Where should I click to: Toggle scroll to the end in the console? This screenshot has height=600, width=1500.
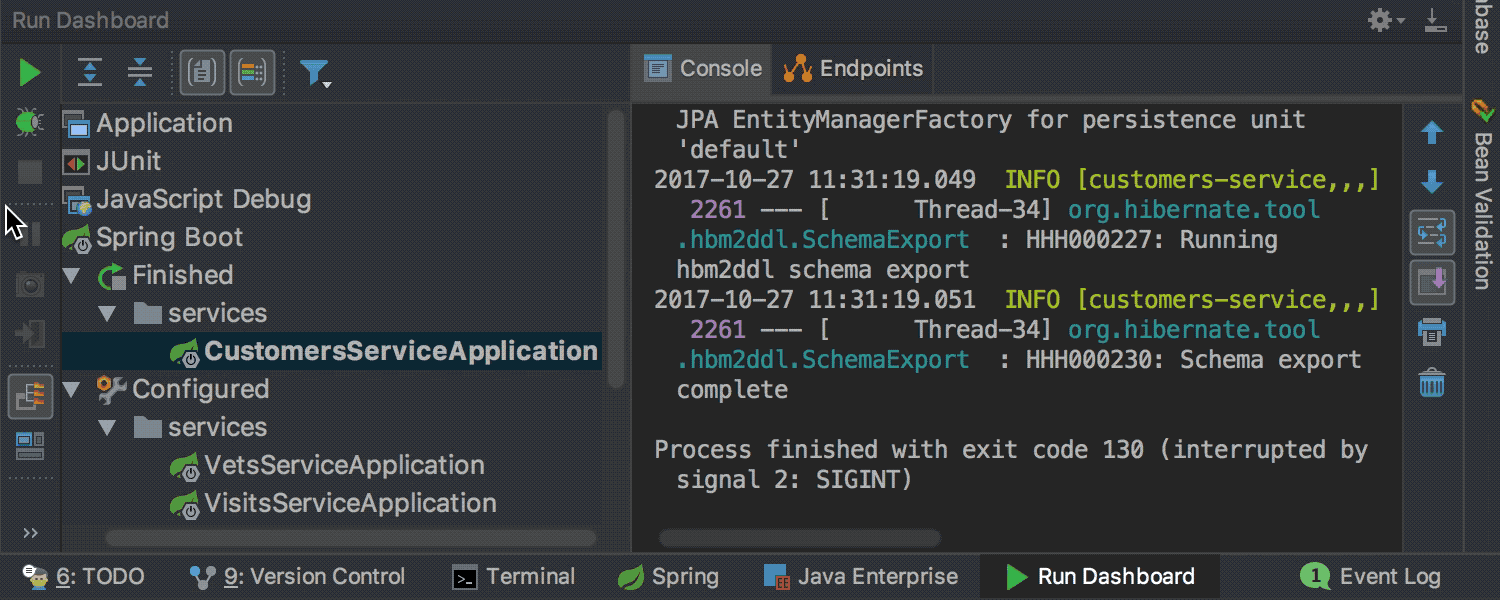[x=1433, y=282]
